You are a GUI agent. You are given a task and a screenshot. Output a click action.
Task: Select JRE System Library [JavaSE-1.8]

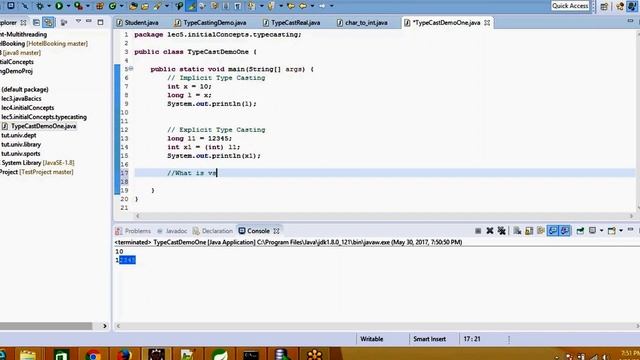(x=38, y=163)
